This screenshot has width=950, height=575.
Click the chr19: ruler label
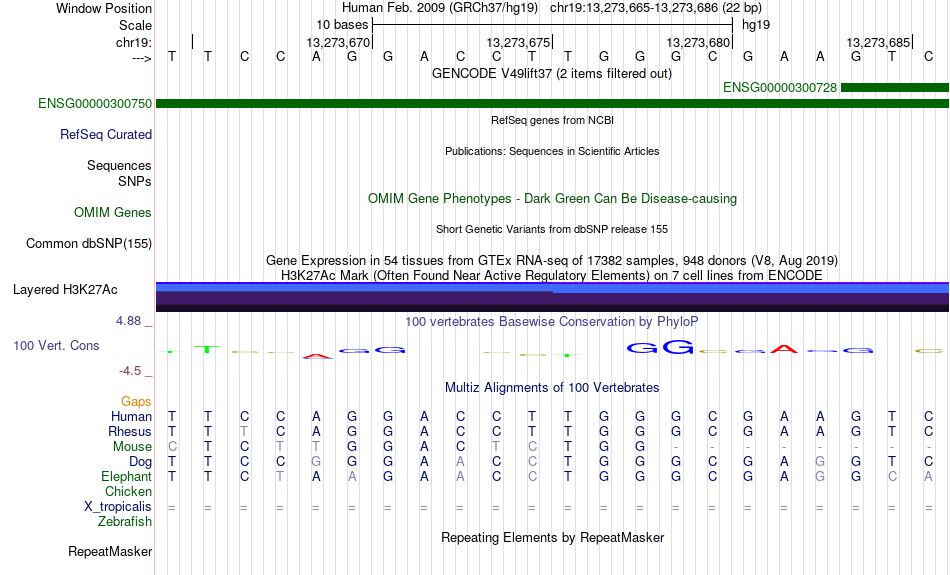134,42
